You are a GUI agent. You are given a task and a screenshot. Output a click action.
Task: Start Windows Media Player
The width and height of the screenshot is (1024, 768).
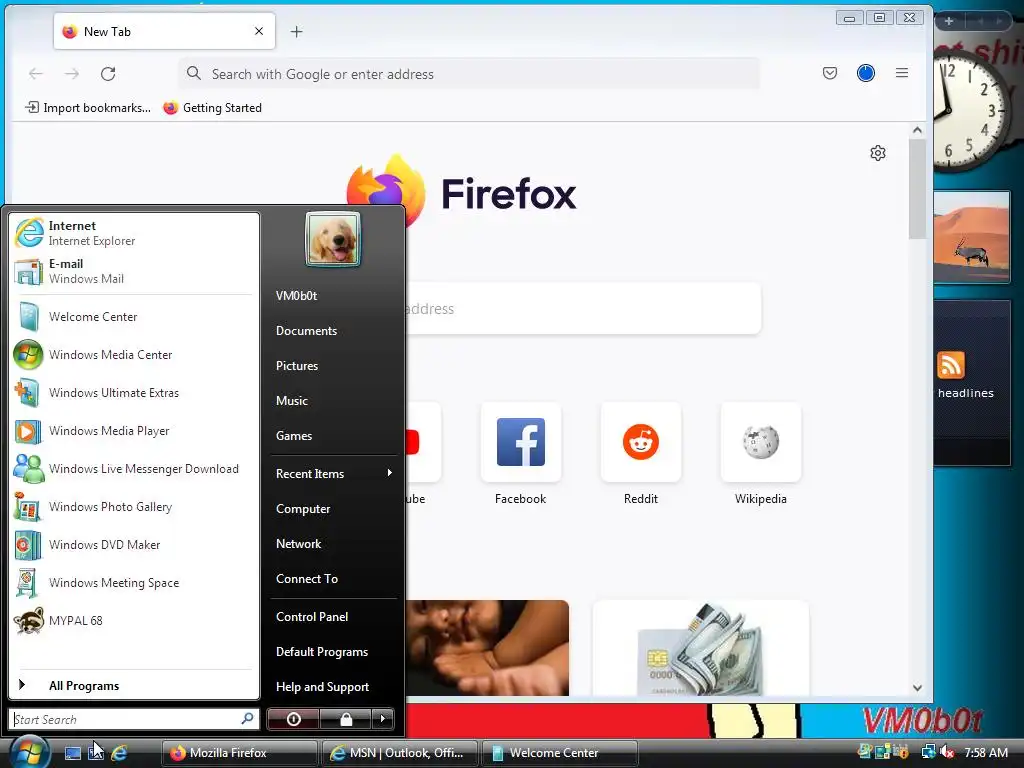pos(133,431)
